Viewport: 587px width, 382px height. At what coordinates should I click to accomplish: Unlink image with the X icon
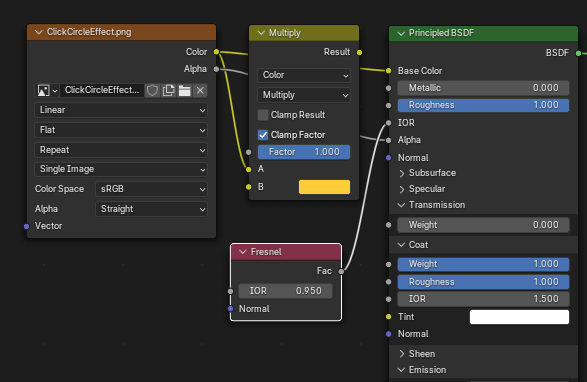coord(200,90)
